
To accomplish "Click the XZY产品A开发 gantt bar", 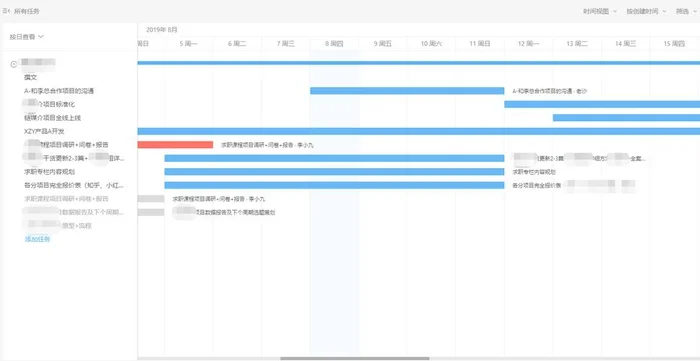I will (419, 131).
